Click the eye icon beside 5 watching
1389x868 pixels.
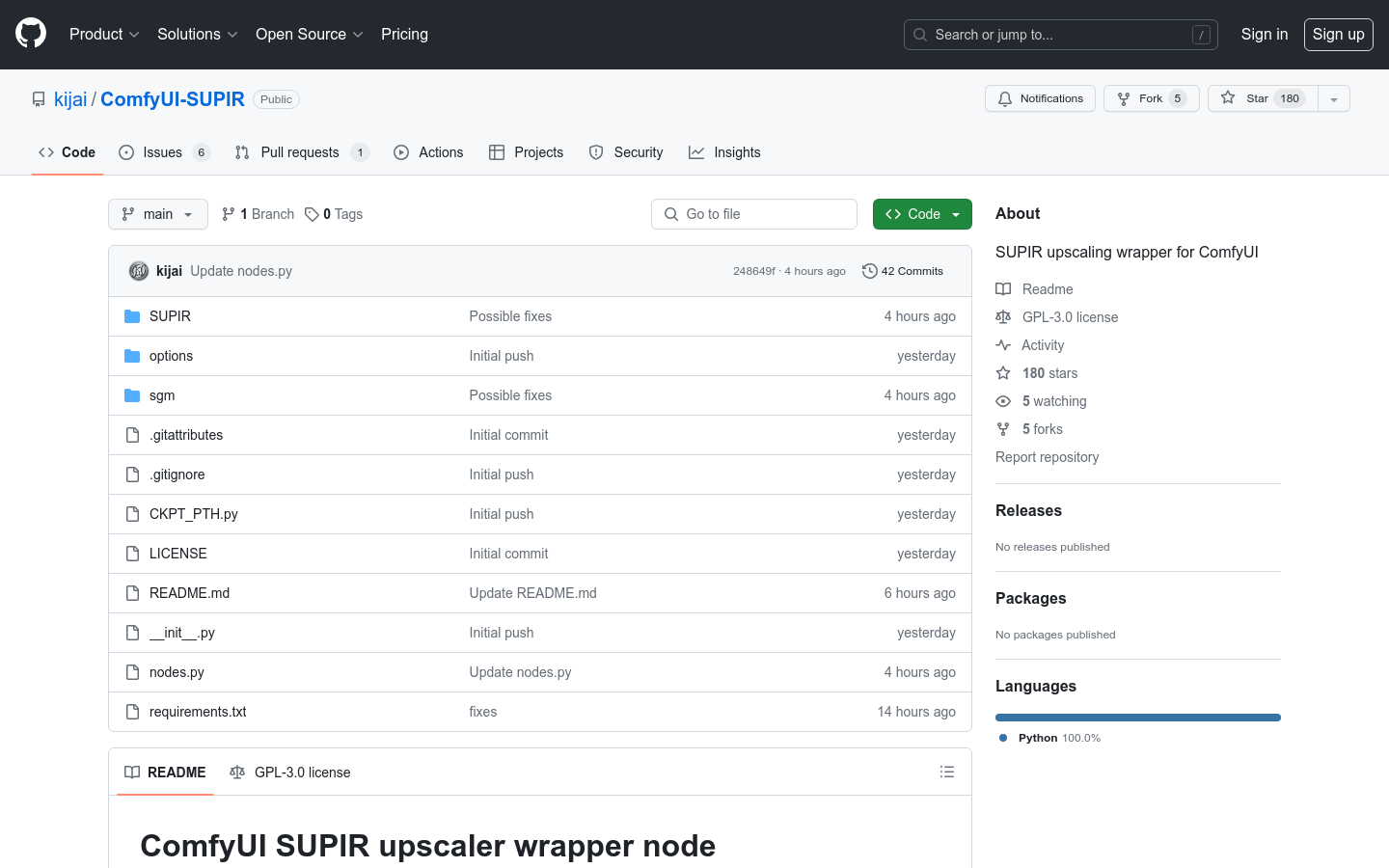pyautogui.click(x=1003, y=401)
